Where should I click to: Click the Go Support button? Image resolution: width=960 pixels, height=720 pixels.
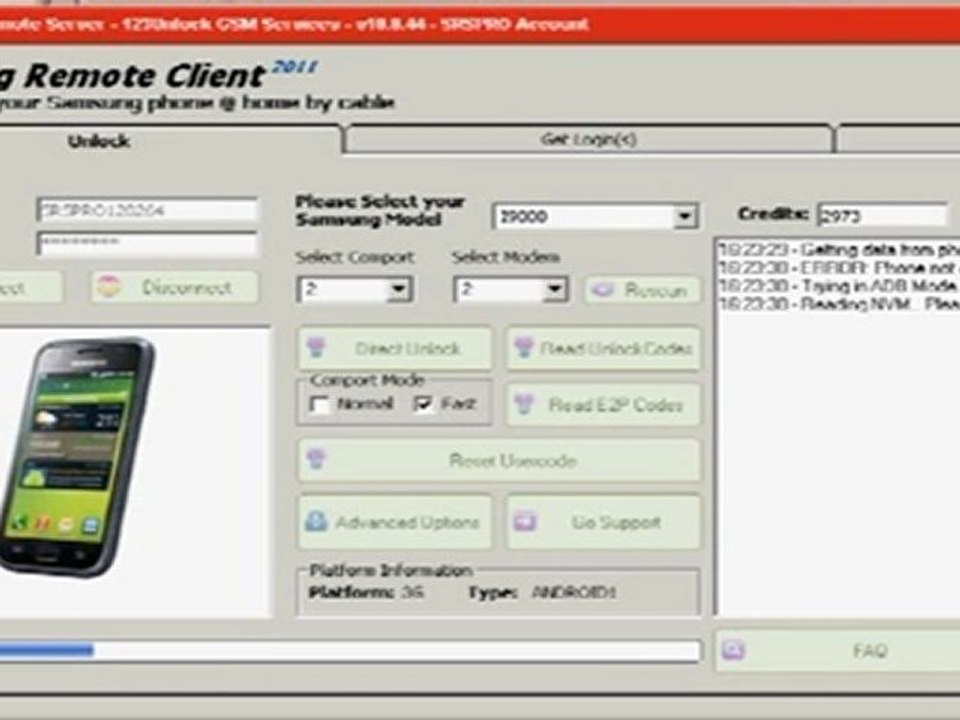(603, 522)
